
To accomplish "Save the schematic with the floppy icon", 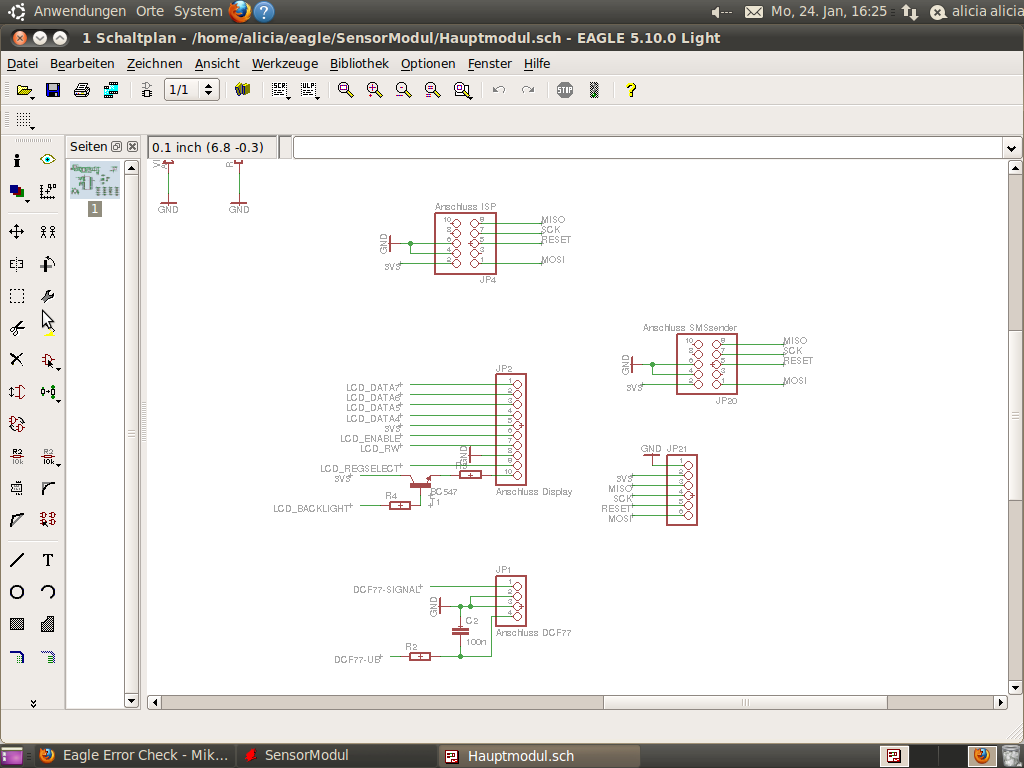I will pyautogui.click(x=53, y=90).
